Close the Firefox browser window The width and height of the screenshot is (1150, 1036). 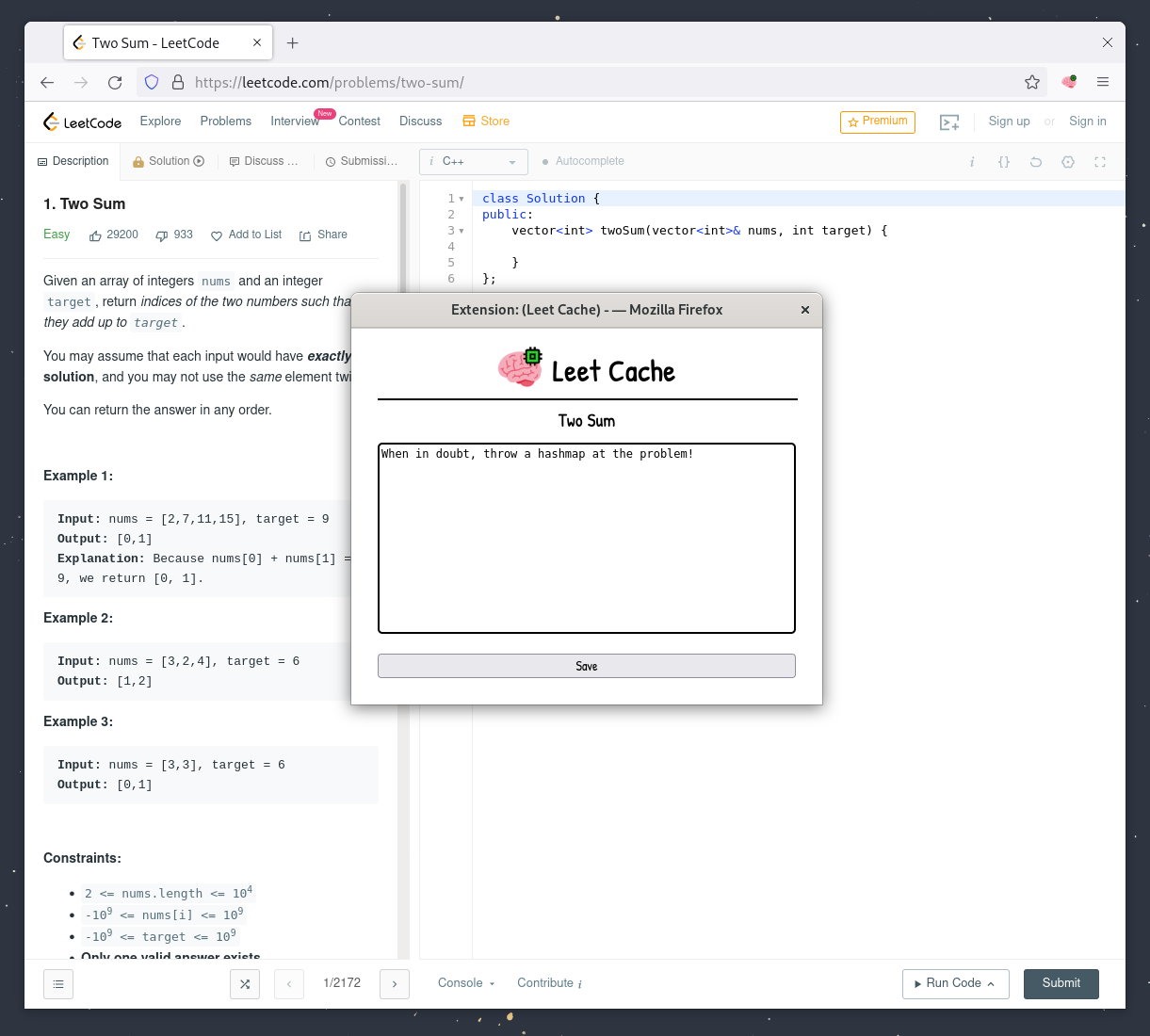[1108, 42]
